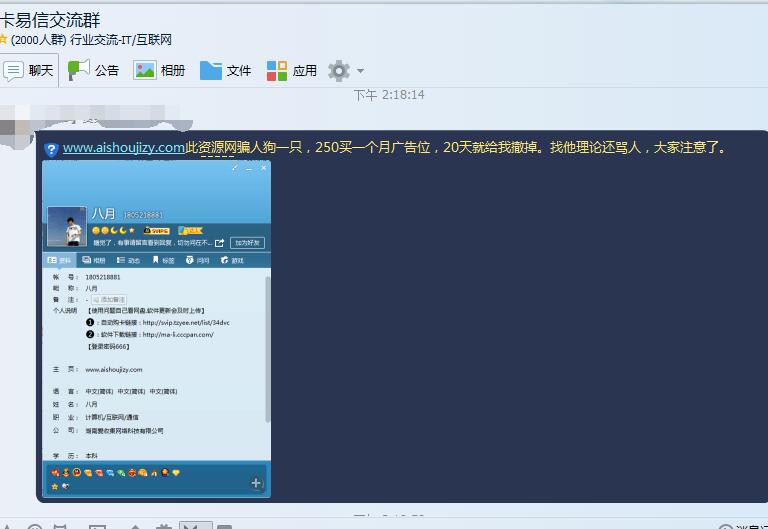Click the share icon beside the signature
Image resolution: width=768 pixels, height=529 pixels.
pyautogui.click(x=220, y=242)
